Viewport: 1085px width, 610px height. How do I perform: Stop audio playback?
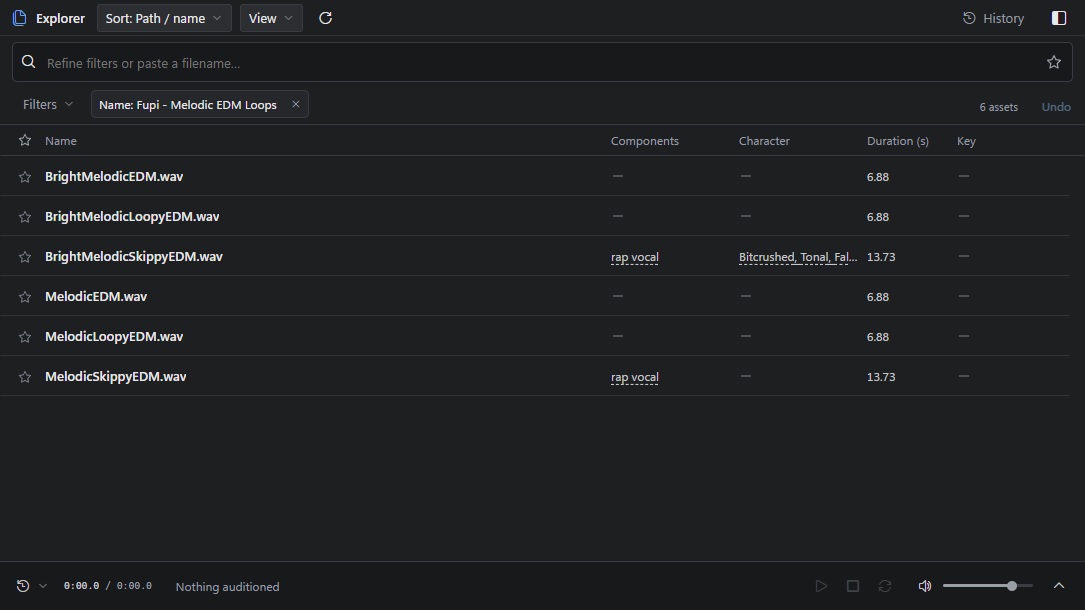point(852,586)
